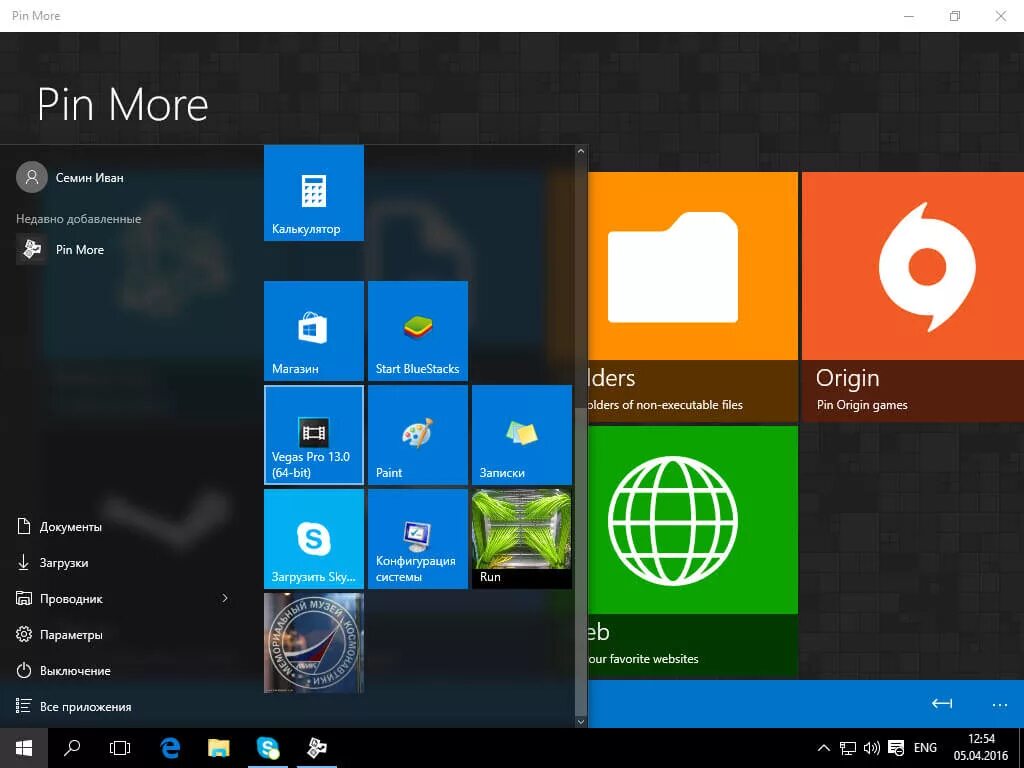Select Все приложения menu item
The image size is (1024, 768).
click(x=85, y=706)
